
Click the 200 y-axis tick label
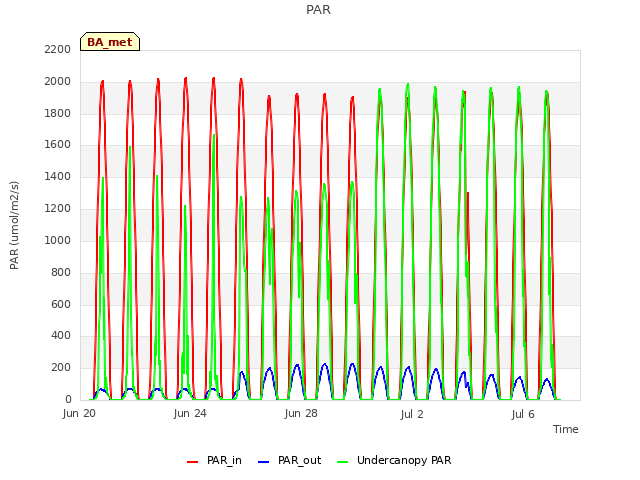coord(61,368)
